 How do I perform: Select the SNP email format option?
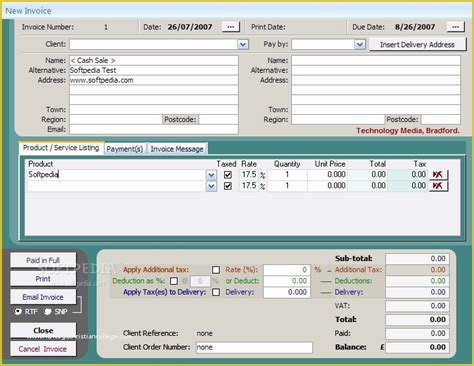pos(48,311)
